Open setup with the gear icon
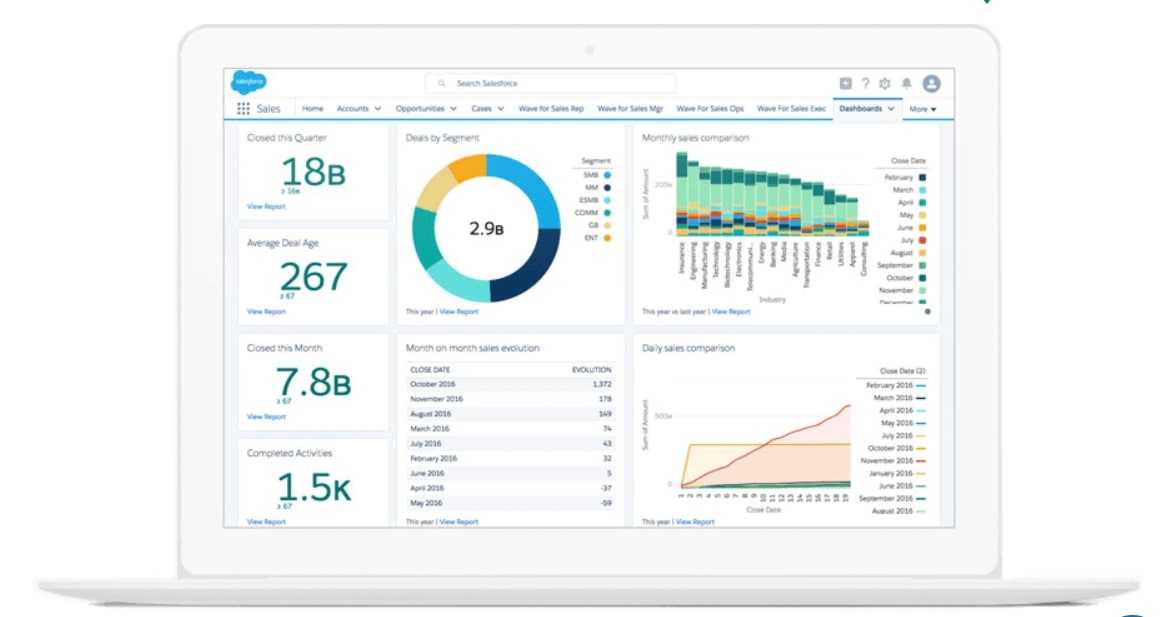 884,82
